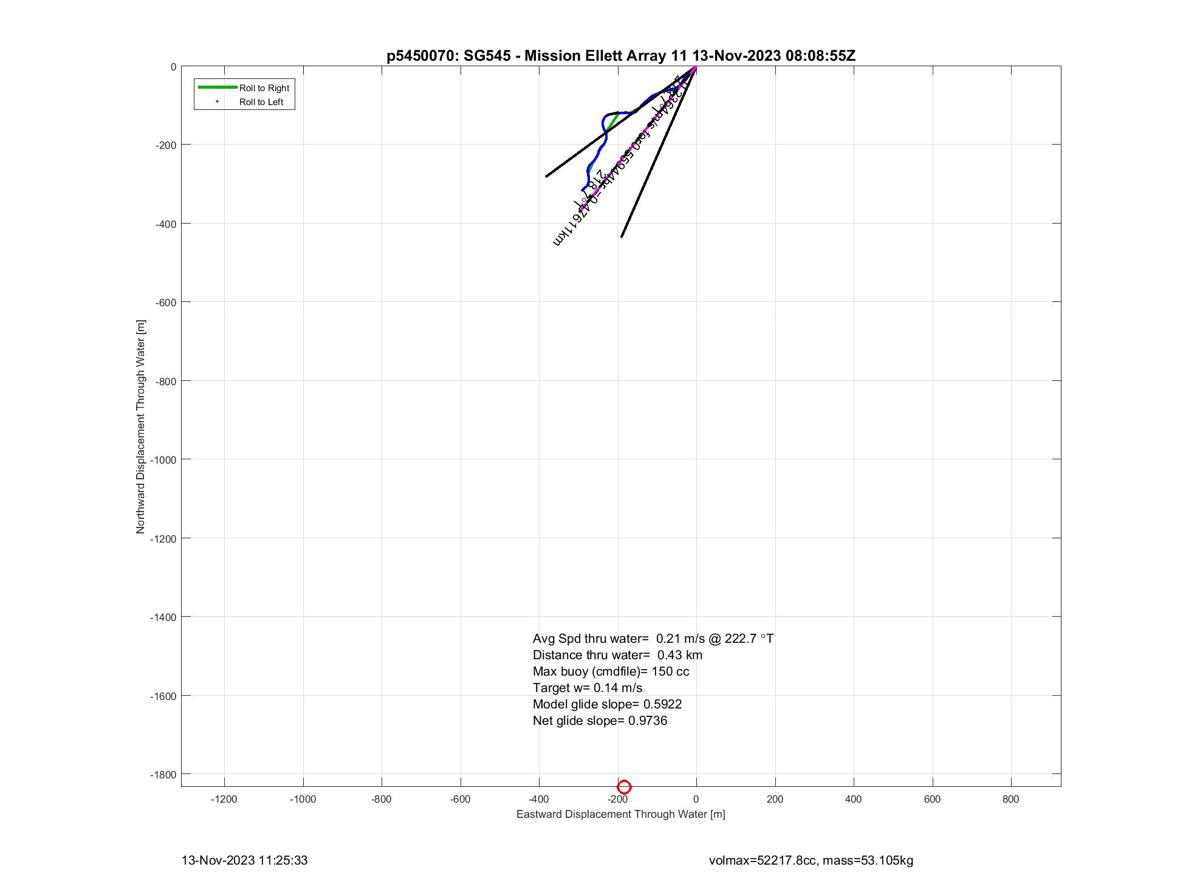Click 'Avg Spd thru water' text line

653,638
